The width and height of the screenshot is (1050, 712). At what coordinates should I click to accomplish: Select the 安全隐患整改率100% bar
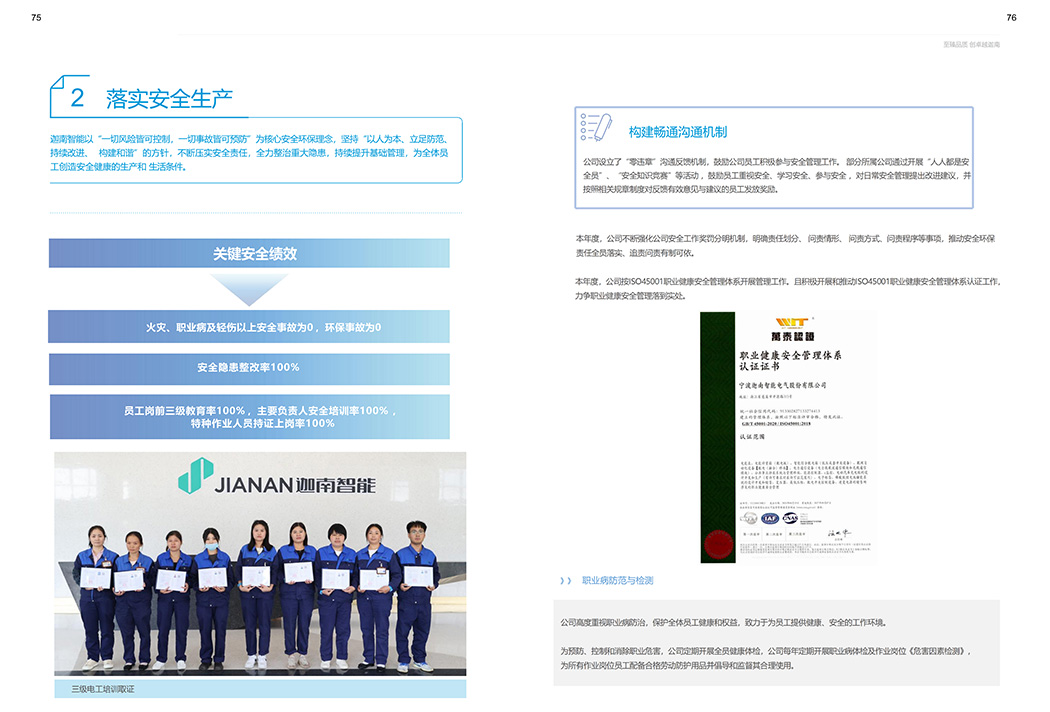click(x=249, y=367)
